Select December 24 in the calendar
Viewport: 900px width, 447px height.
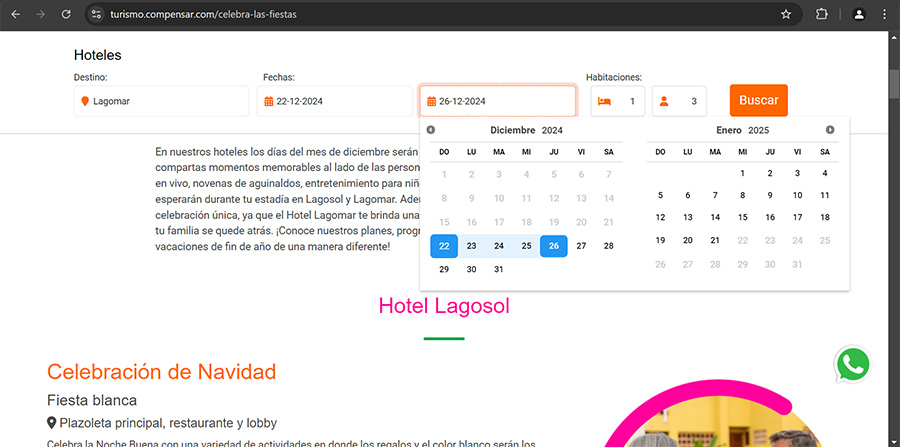pyautogui.click(x=499, y=246)
